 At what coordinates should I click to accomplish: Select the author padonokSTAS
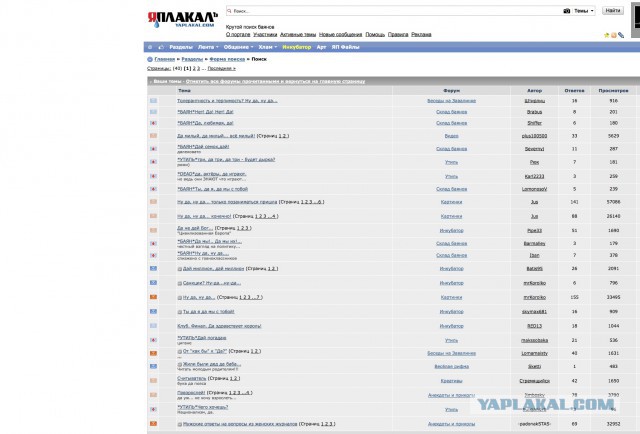click(534, 424)
